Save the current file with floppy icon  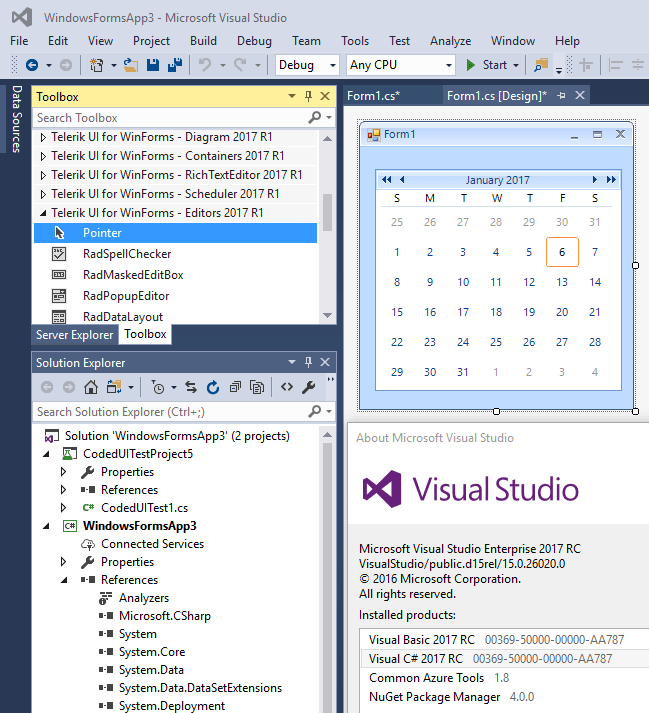[x=153, y=65]
